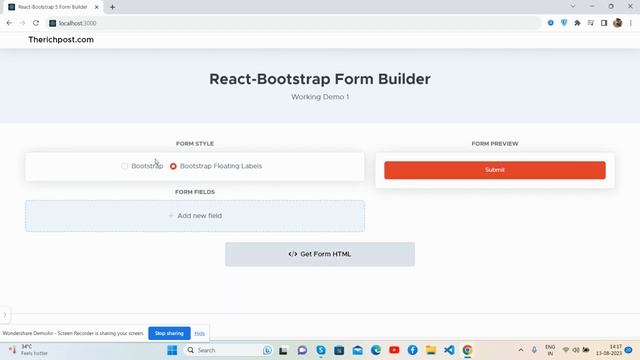Click the battery tray icon
Viewport: 640px width, 360px height.
click(586, 350)
